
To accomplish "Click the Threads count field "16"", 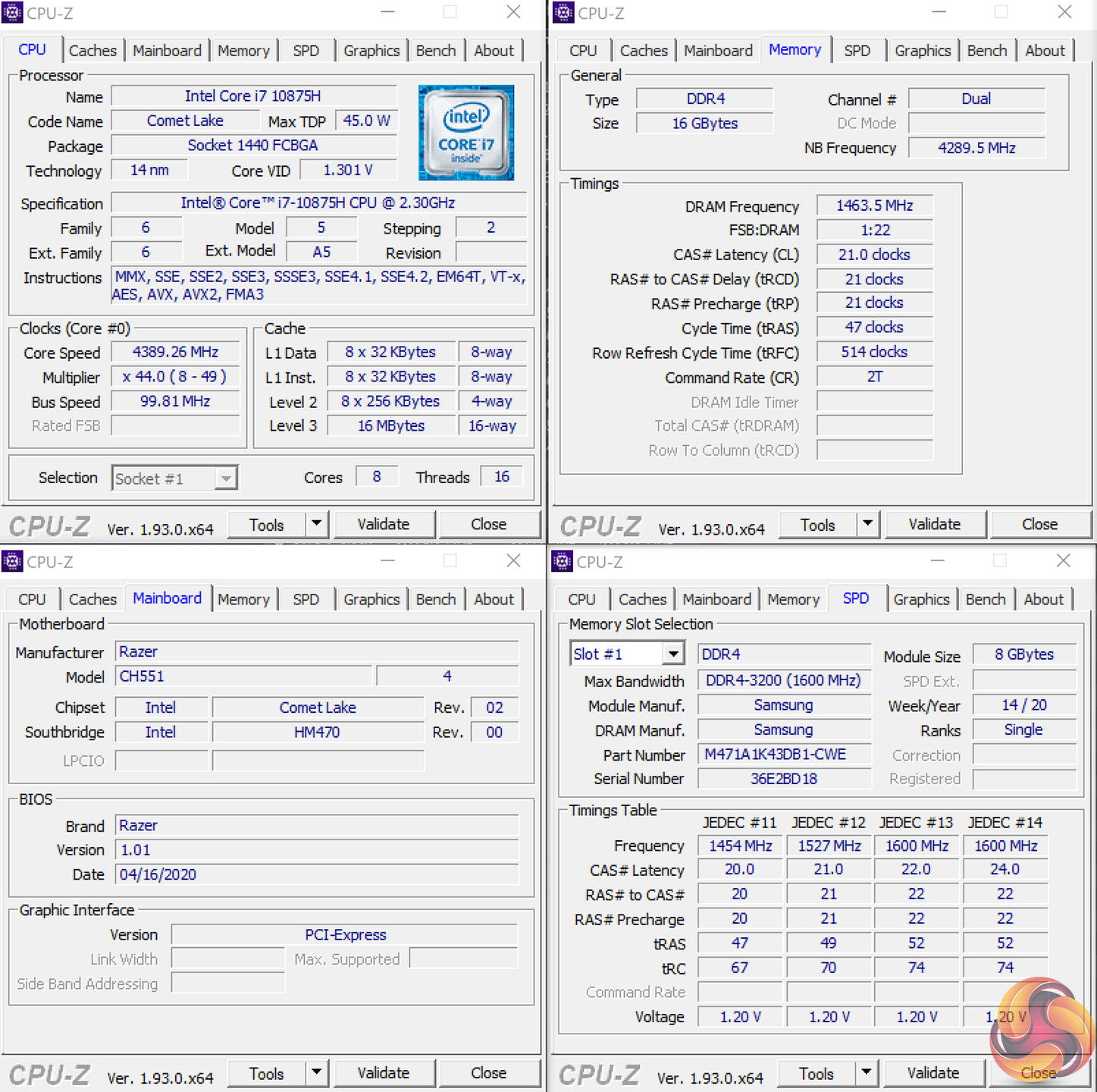I will point(502,477).
